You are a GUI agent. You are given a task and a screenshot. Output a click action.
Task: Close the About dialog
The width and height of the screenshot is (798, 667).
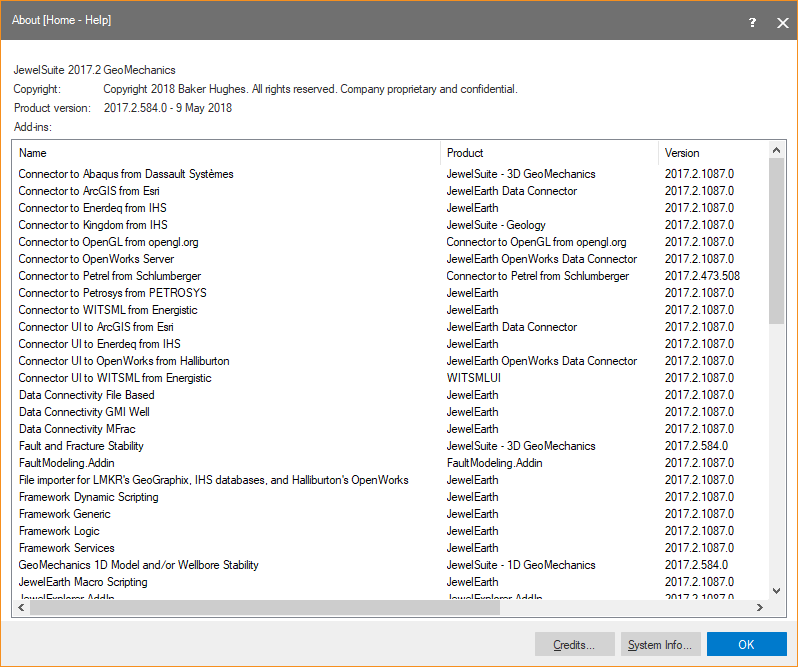[x=782, y=22]
